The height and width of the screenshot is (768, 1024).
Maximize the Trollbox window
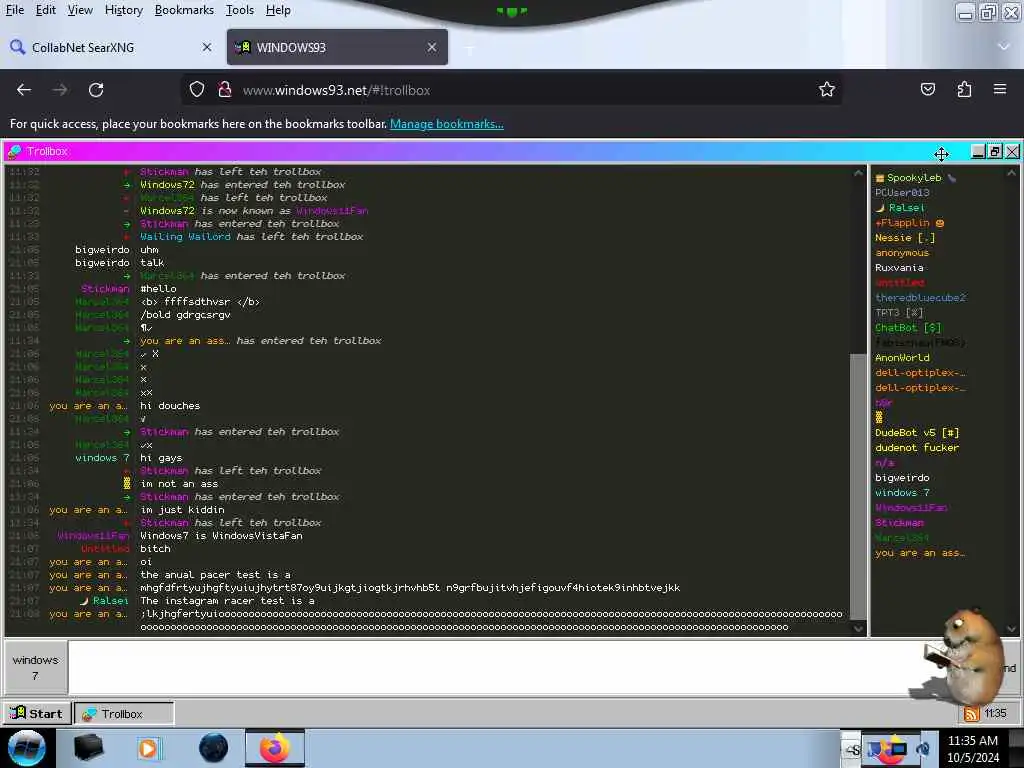click(995, 152)
